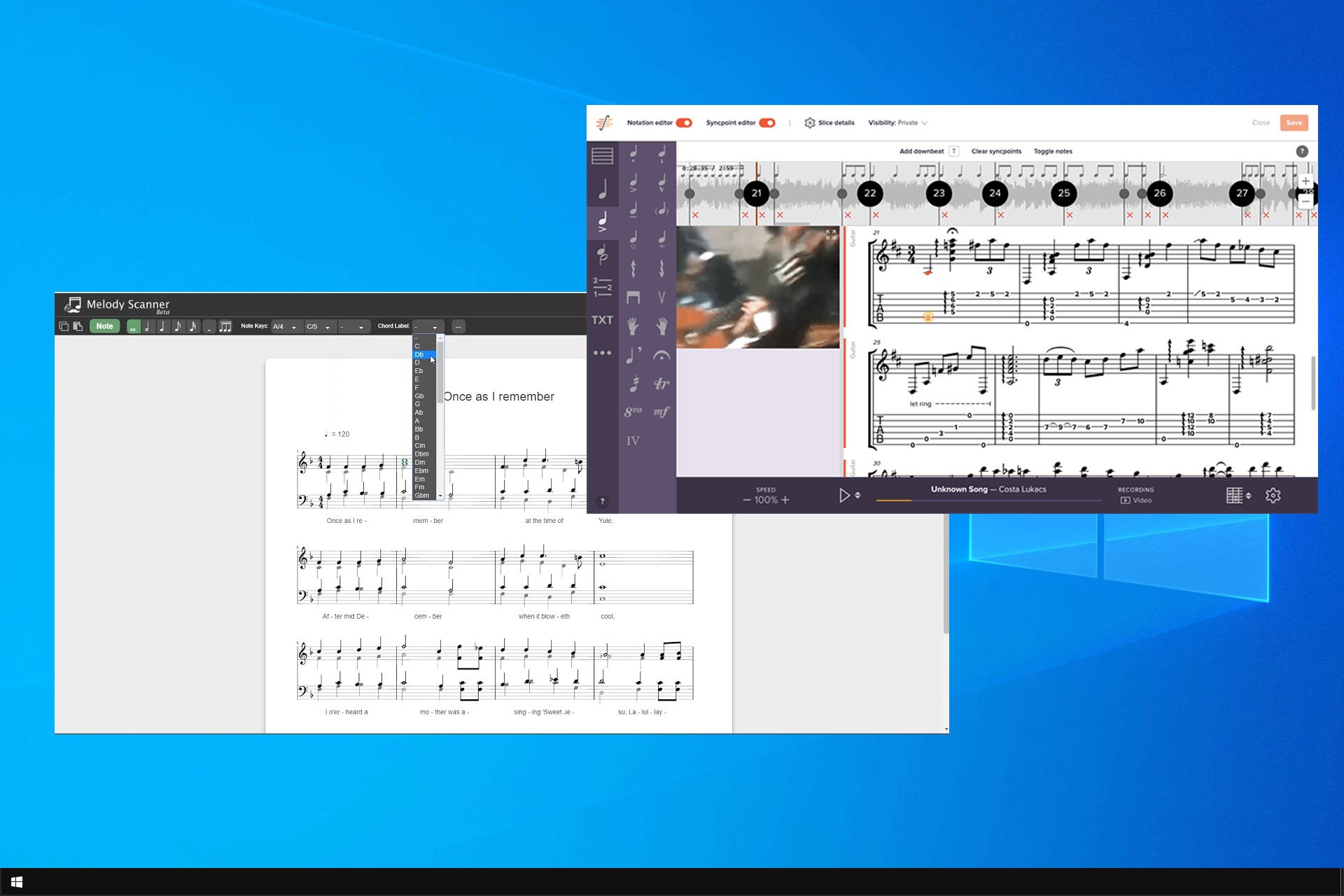
Task: Open the staff lines panel in Soundslice sidebar
Action: (x=602, y=155)
